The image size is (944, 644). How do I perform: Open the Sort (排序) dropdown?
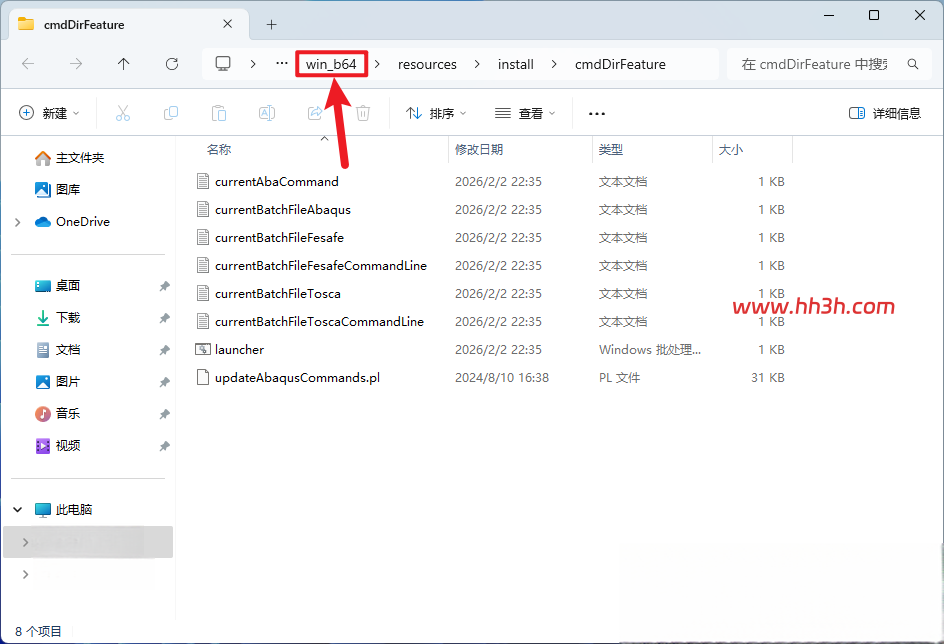(x=436, y=113)
